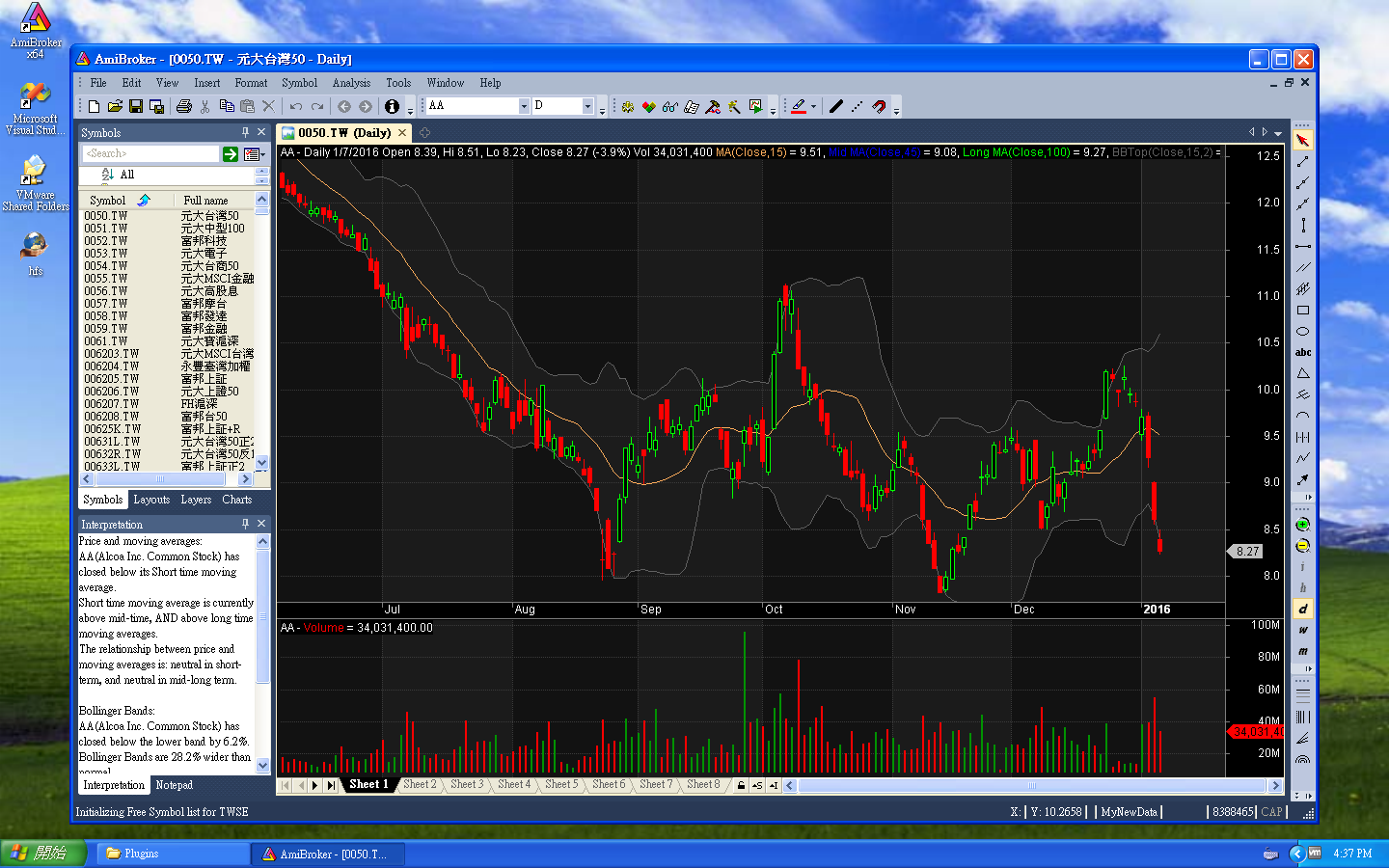Open the line color picker dropdown arrow

tap(814, 106)
